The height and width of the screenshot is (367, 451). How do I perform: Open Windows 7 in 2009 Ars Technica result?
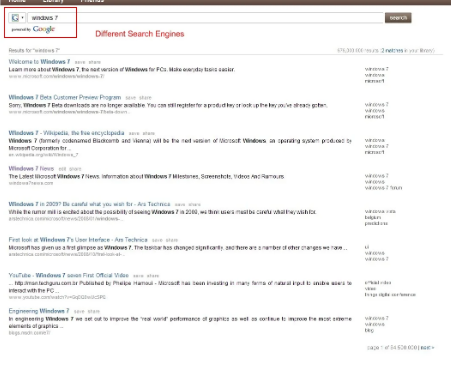89,204
